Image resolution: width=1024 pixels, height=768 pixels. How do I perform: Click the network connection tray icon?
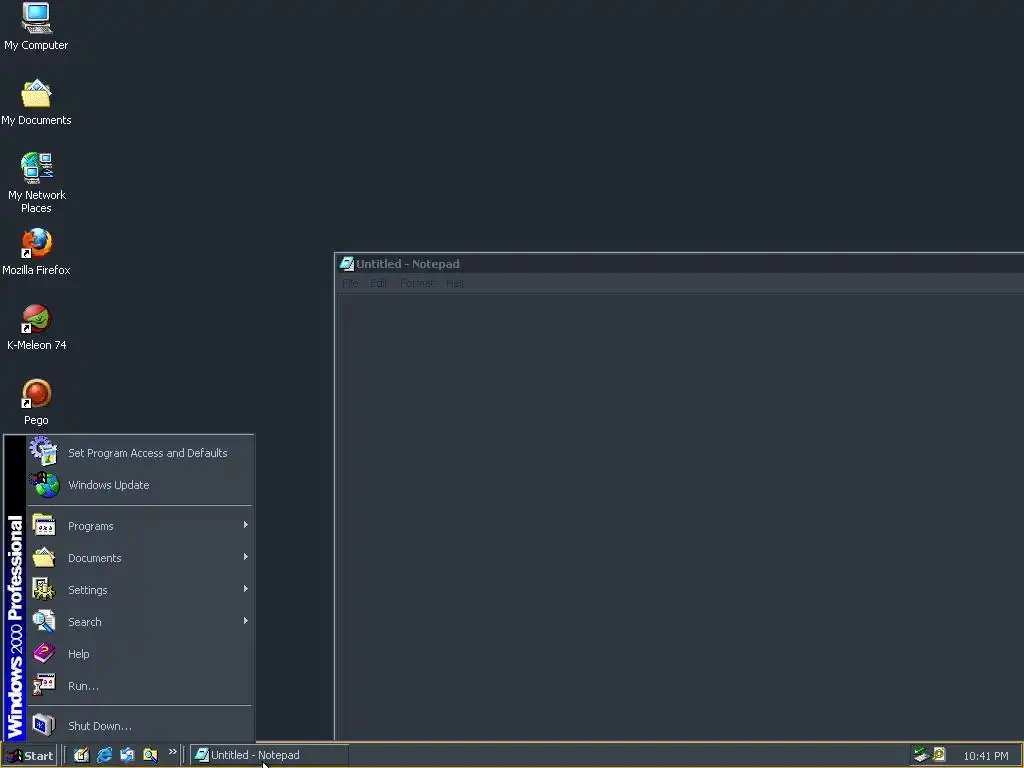(x=921, y=755)
